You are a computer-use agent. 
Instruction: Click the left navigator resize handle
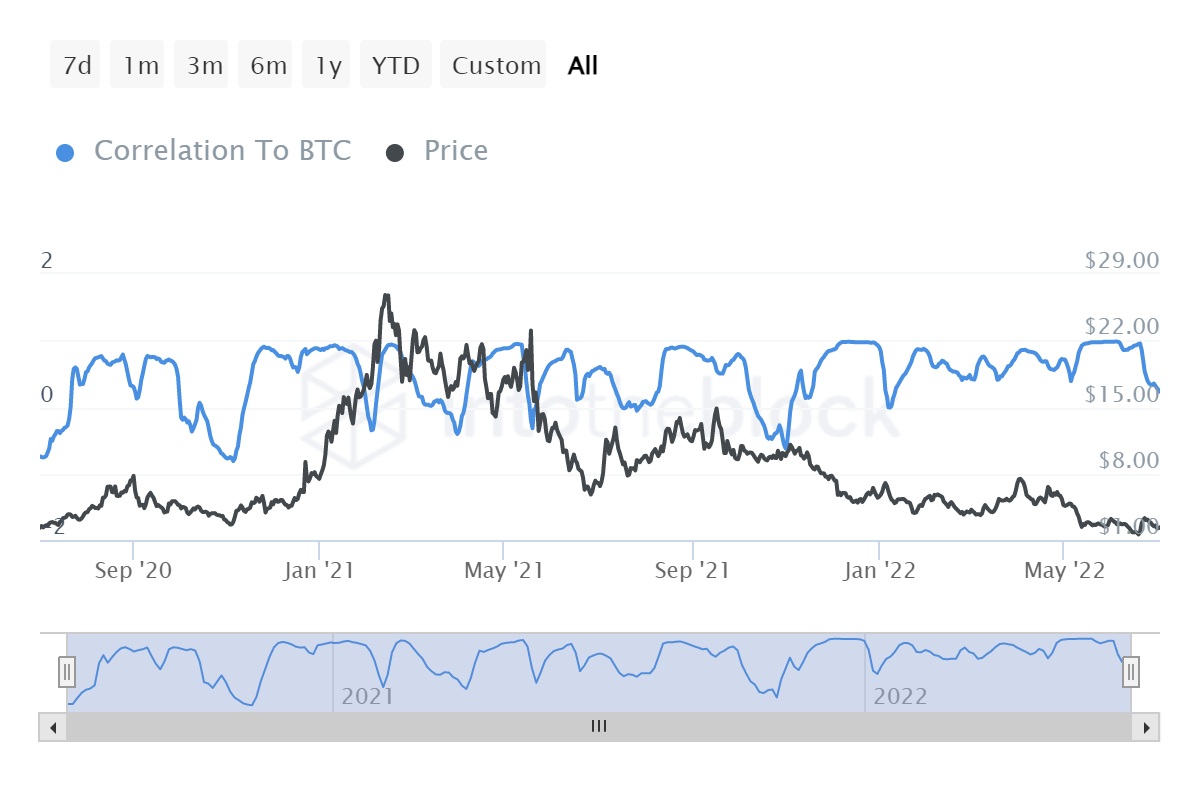(66, 672)
